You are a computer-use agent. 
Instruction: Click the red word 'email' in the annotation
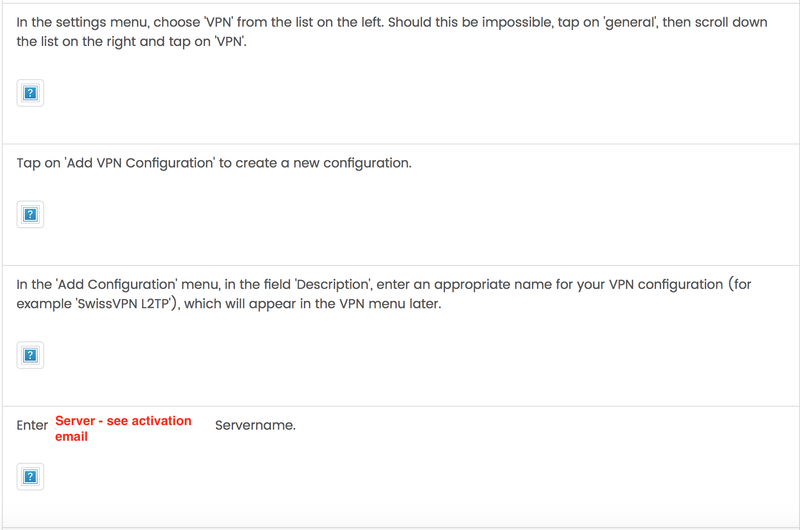(x=71, y=437)
